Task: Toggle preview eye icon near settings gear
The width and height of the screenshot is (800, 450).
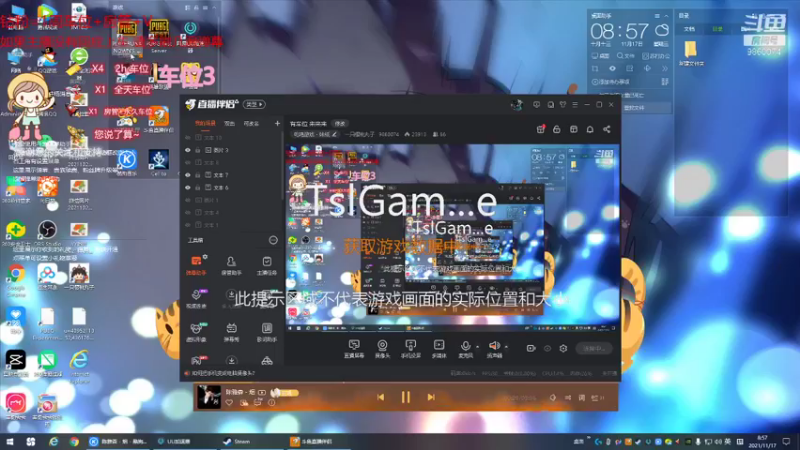Action: click(x=547, y=348)
